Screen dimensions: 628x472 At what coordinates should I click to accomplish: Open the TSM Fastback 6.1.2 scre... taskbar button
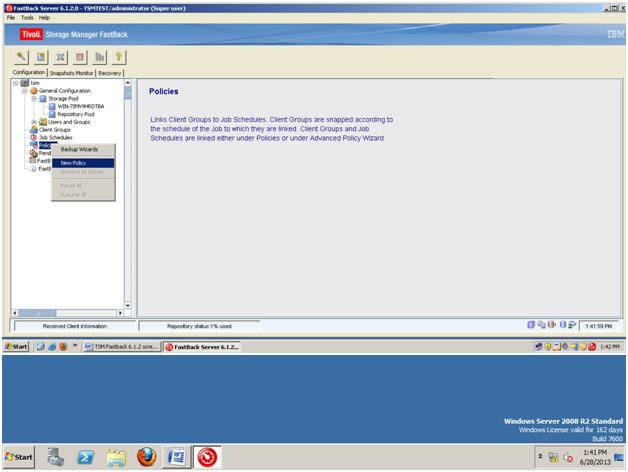tap(122, 347)
